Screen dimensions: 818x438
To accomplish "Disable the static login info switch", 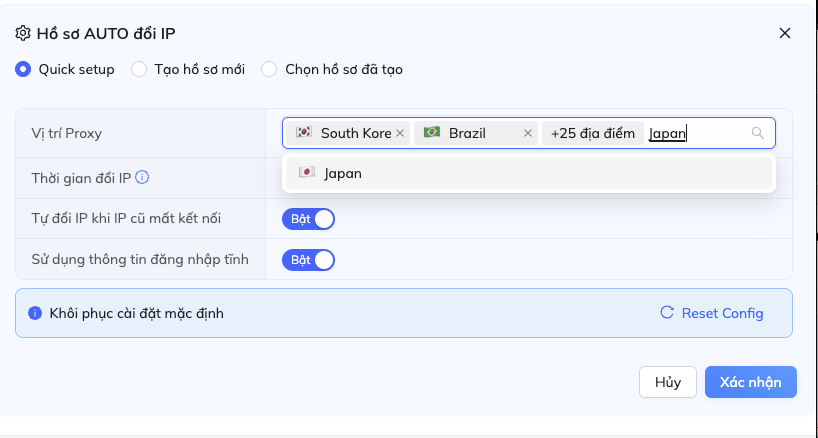I will click(x=308, y=260).
